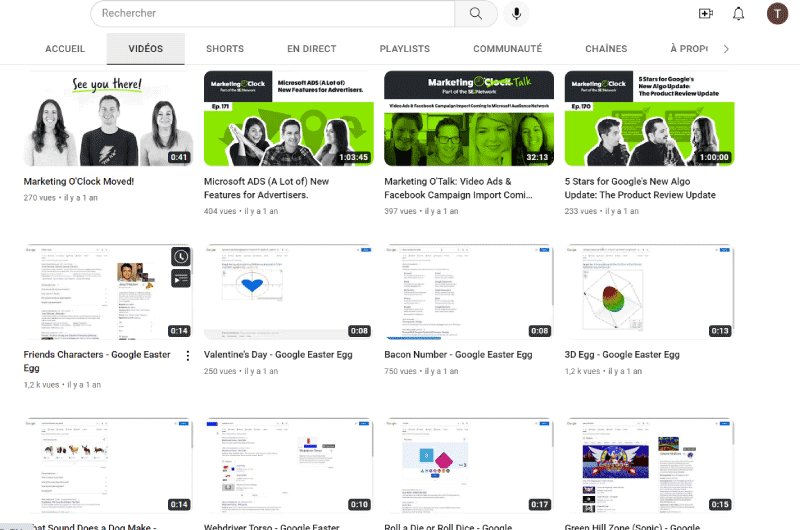800x530 pixels.
Task: Click the 1:00:00 duration badge
Action: tap(714, 157)
